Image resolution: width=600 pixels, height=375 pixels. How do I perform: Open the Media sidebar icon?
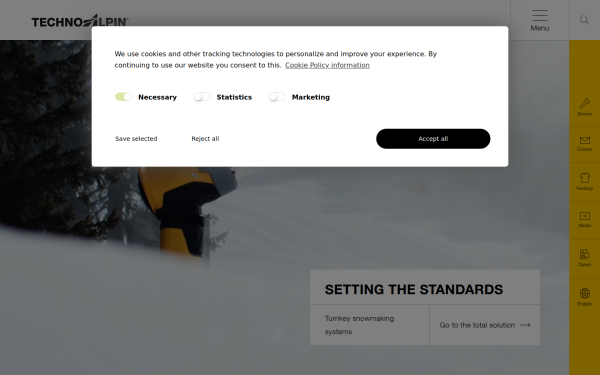pos(584,216)
